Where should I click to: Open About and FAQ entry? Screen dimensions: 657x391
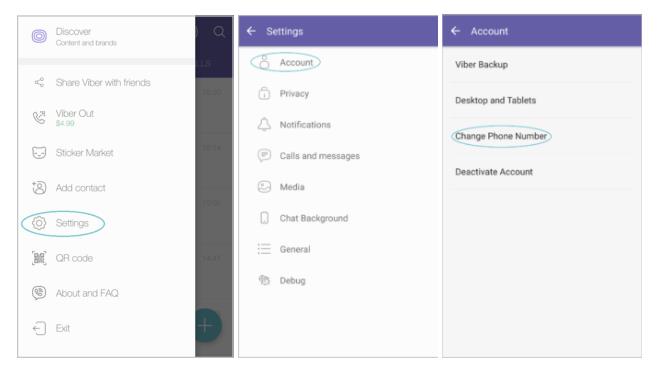coord(87,293)
